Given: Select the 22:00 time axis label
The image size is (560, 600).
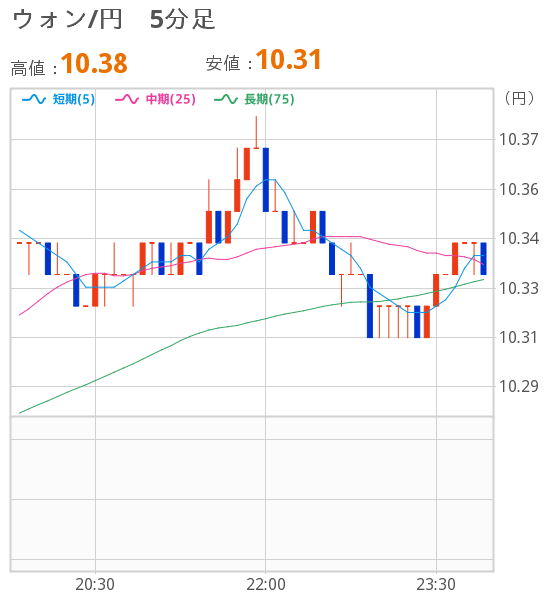Looking at the screenshot, I should click(x=266, y=585).
